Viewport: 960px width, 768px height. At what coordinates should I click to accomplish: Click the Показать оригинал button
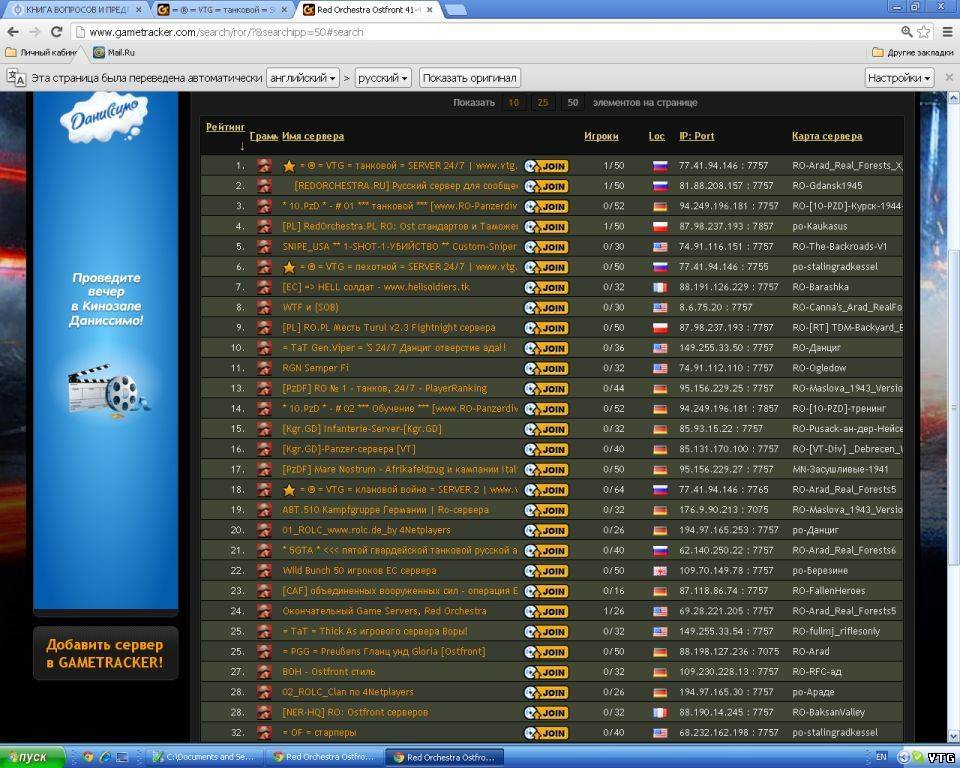(x=470, y=78)
